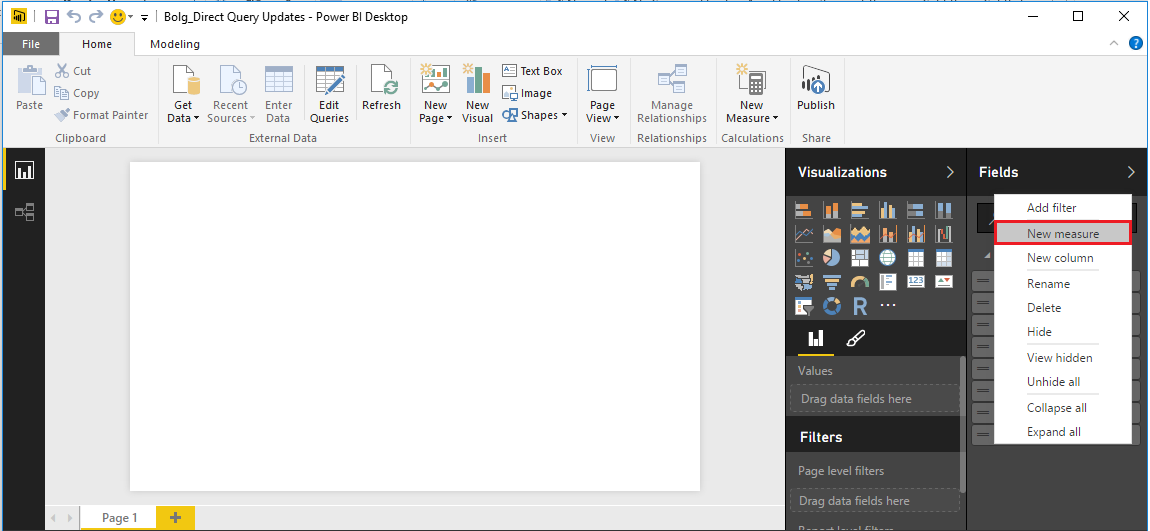
Task: Collapse the ribbon with the caret
Action: point(1114,43)
